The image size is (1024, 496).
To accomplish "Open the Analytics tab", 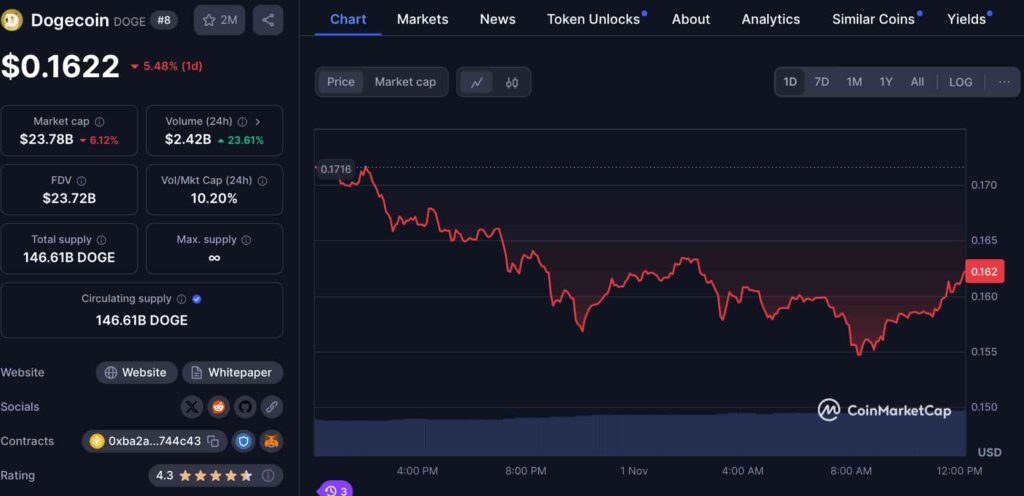I will click(x=771, y=20).
